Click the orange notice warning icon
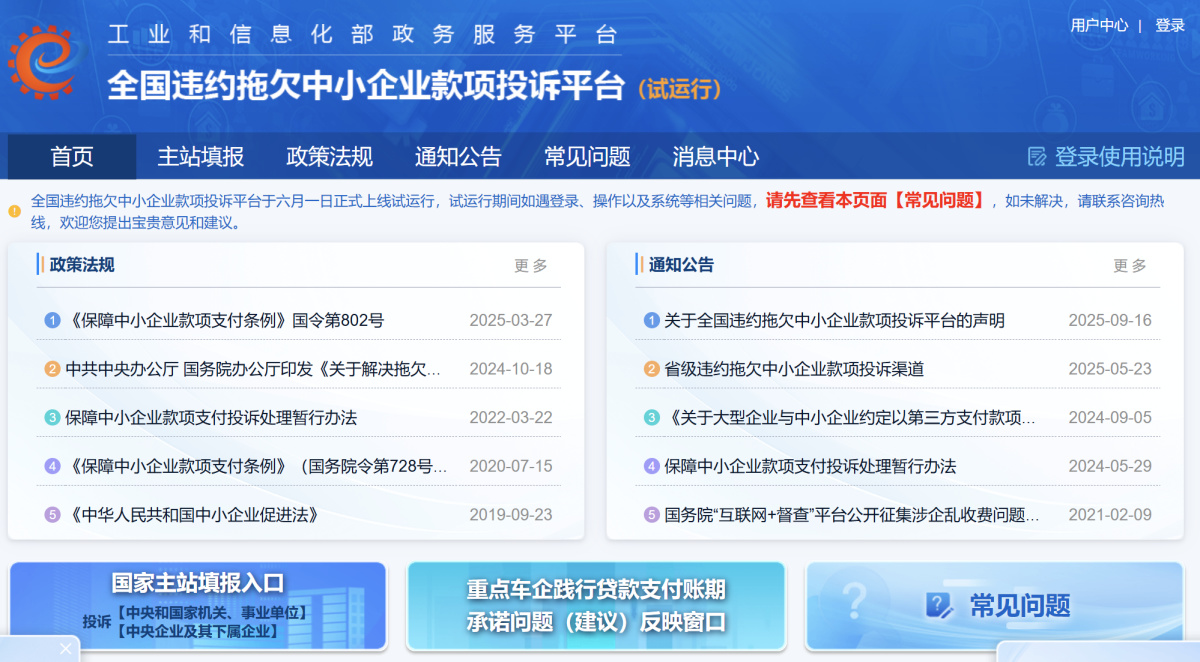The image size is (1200, 662). coord(14,211)
